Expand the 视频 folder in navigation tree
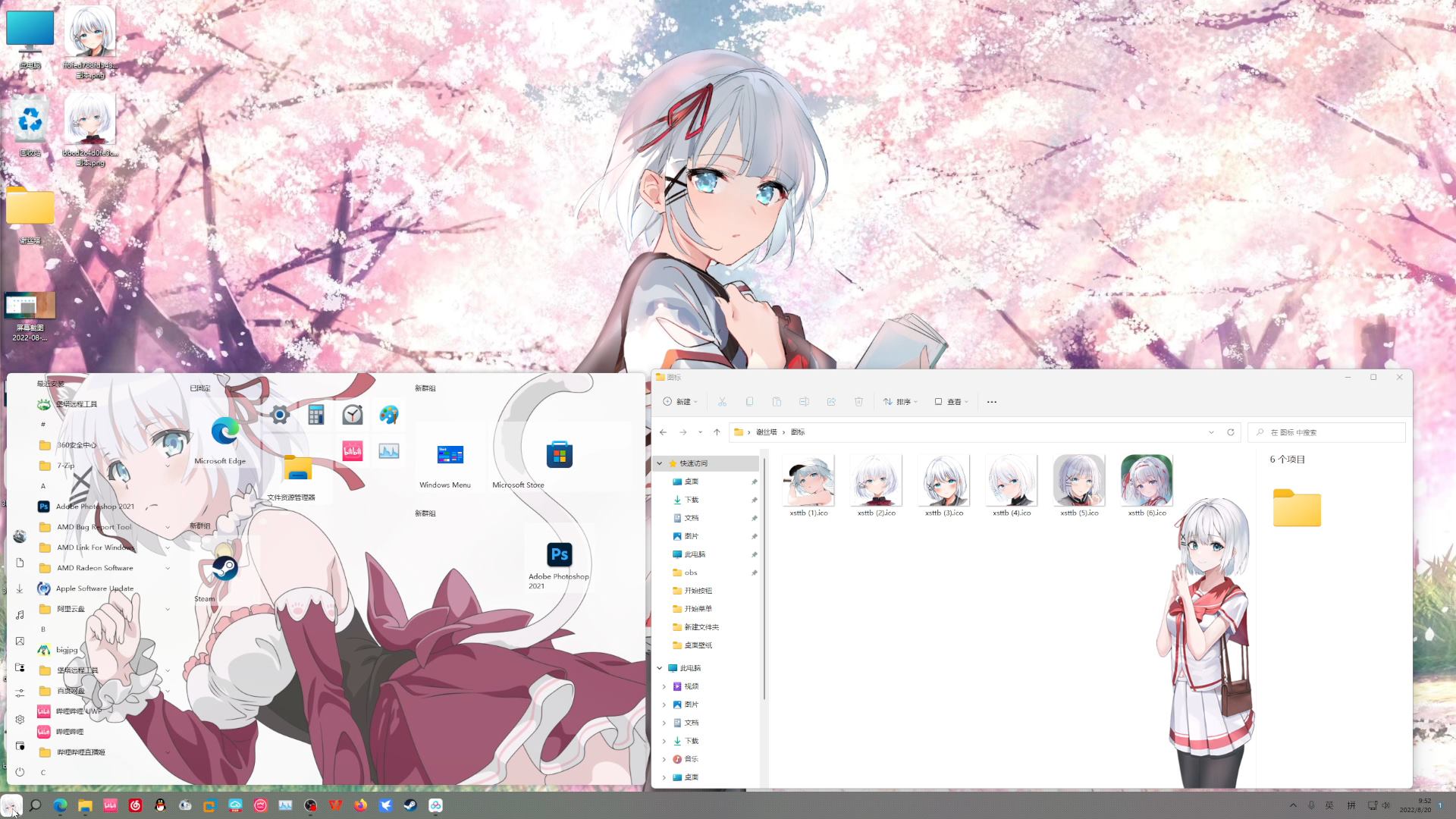The image size is (1456, 819). tap(664, 686)
